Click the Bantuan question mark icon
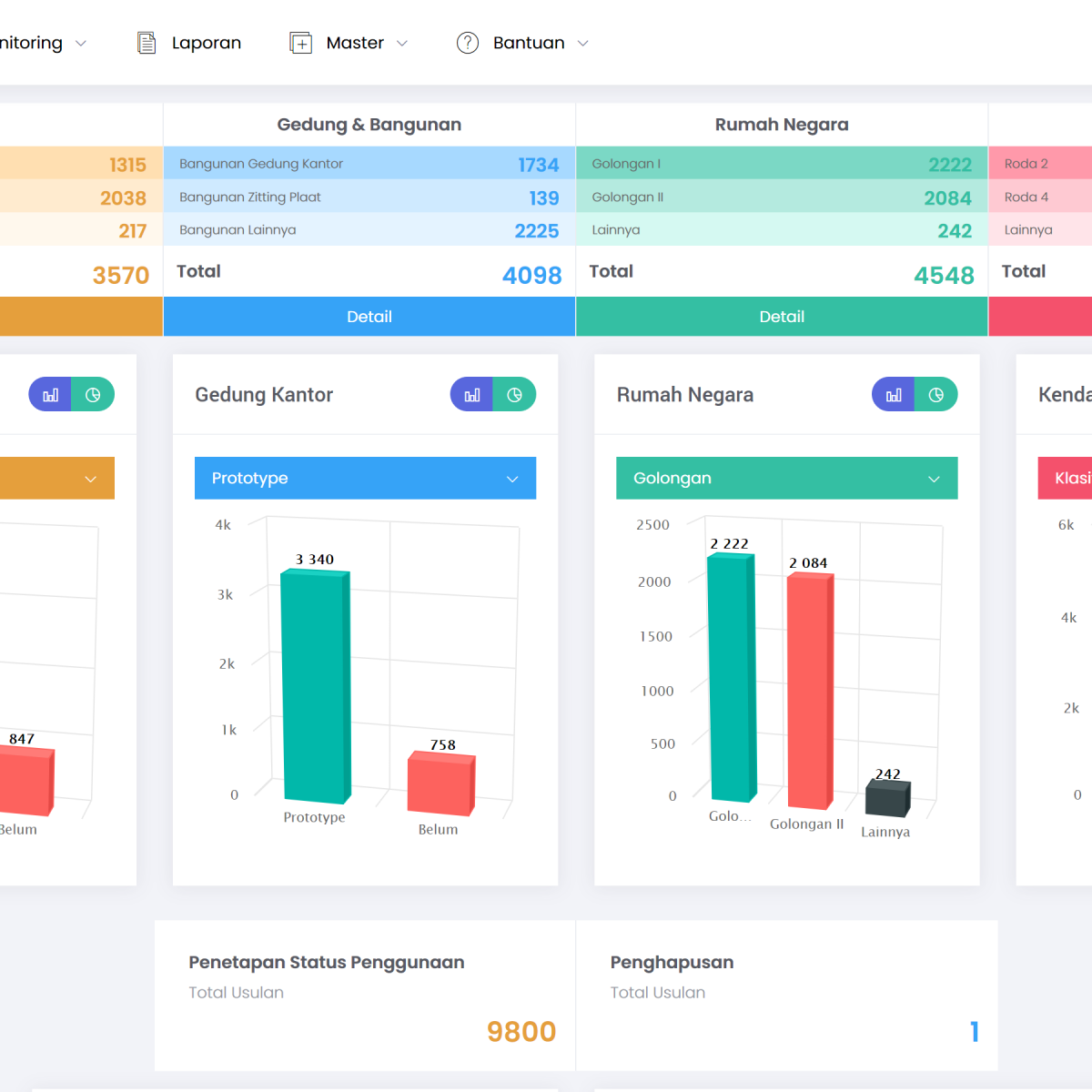This screenshot has height=1092, width=1092. 468,43
